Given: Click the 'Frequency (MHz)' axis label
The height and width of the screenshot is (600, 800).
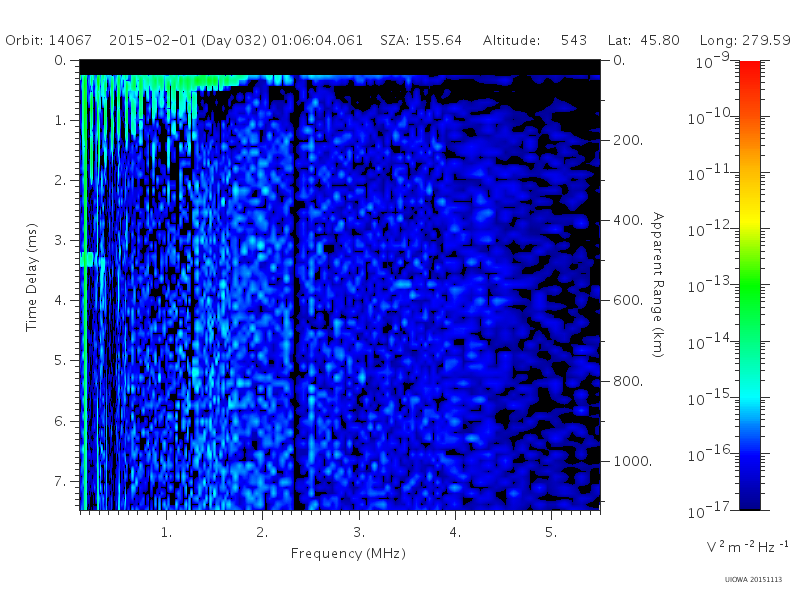Looking at the screenshot, I should point(348,553).
